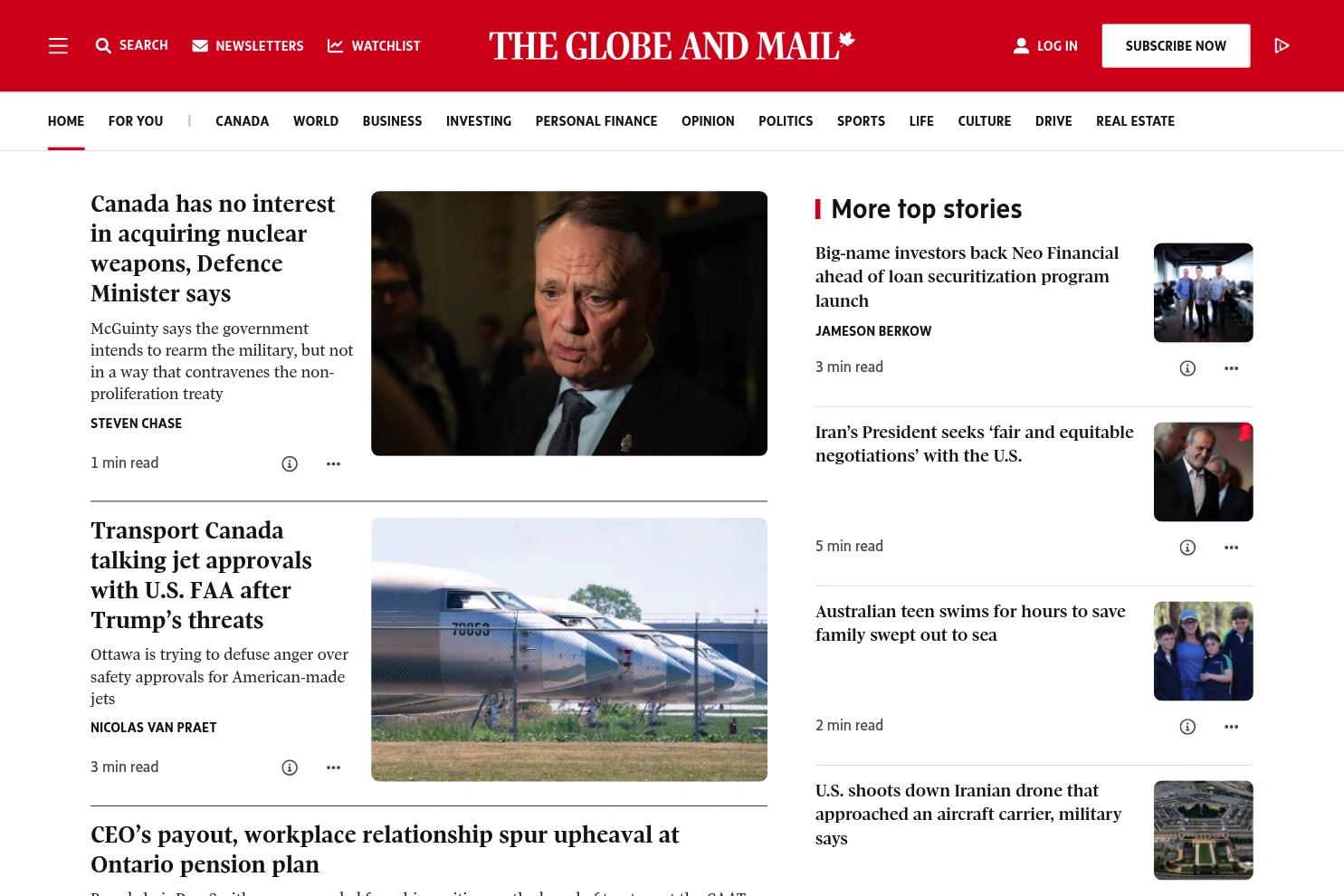The image size is (1344, 896).
Task: Click info icon on Transport Canada story
Action: pyautogui.click(x=290, y=767)
